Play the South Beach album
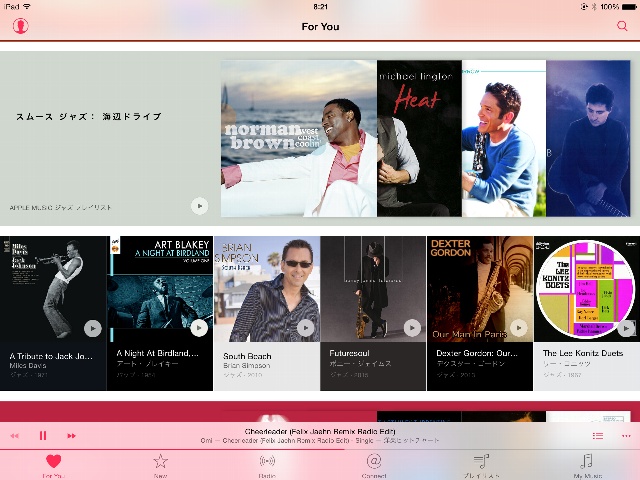 [306, 328]
